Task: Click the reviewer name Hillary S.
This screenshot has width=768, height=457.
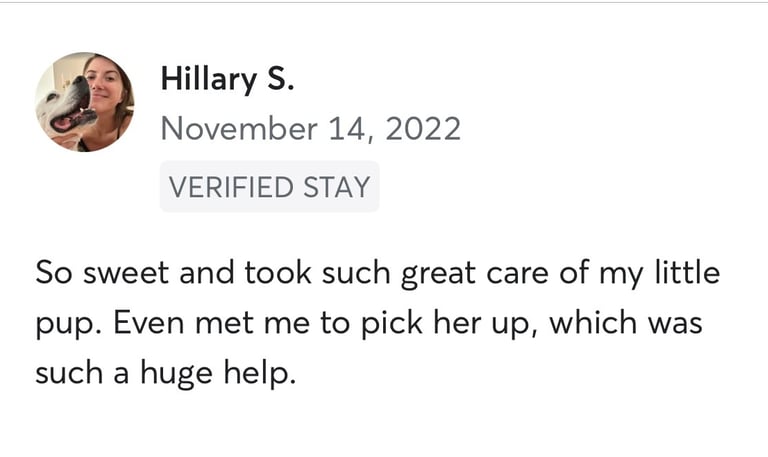Action: click(228, 79)
